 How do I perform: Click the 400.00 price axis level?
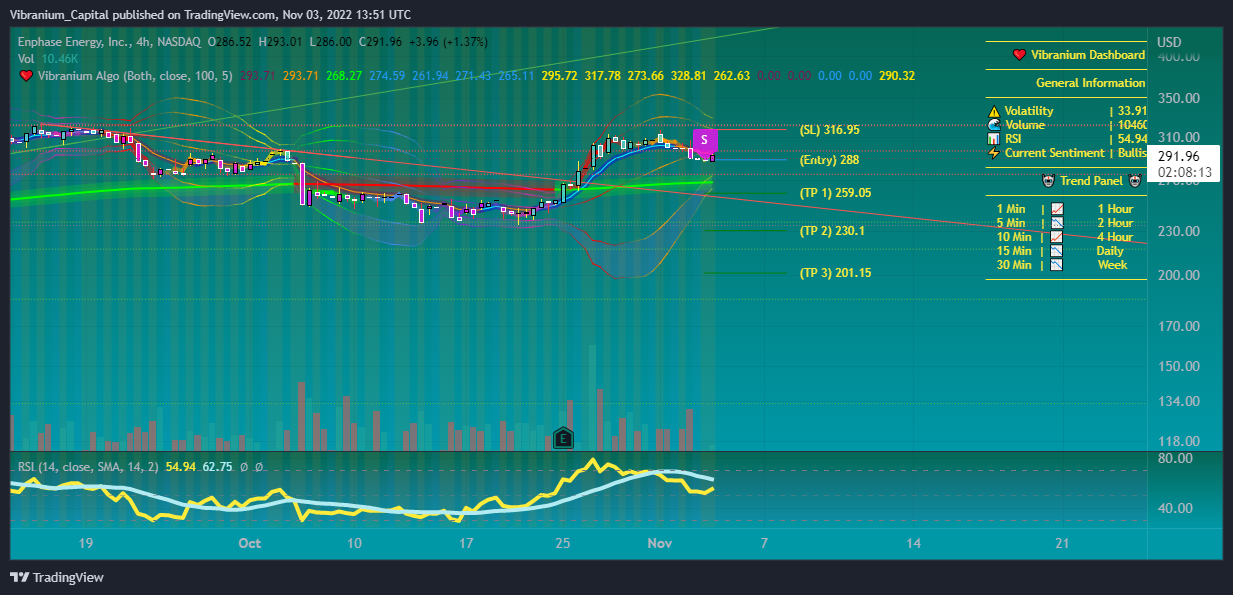(1177, 58)
